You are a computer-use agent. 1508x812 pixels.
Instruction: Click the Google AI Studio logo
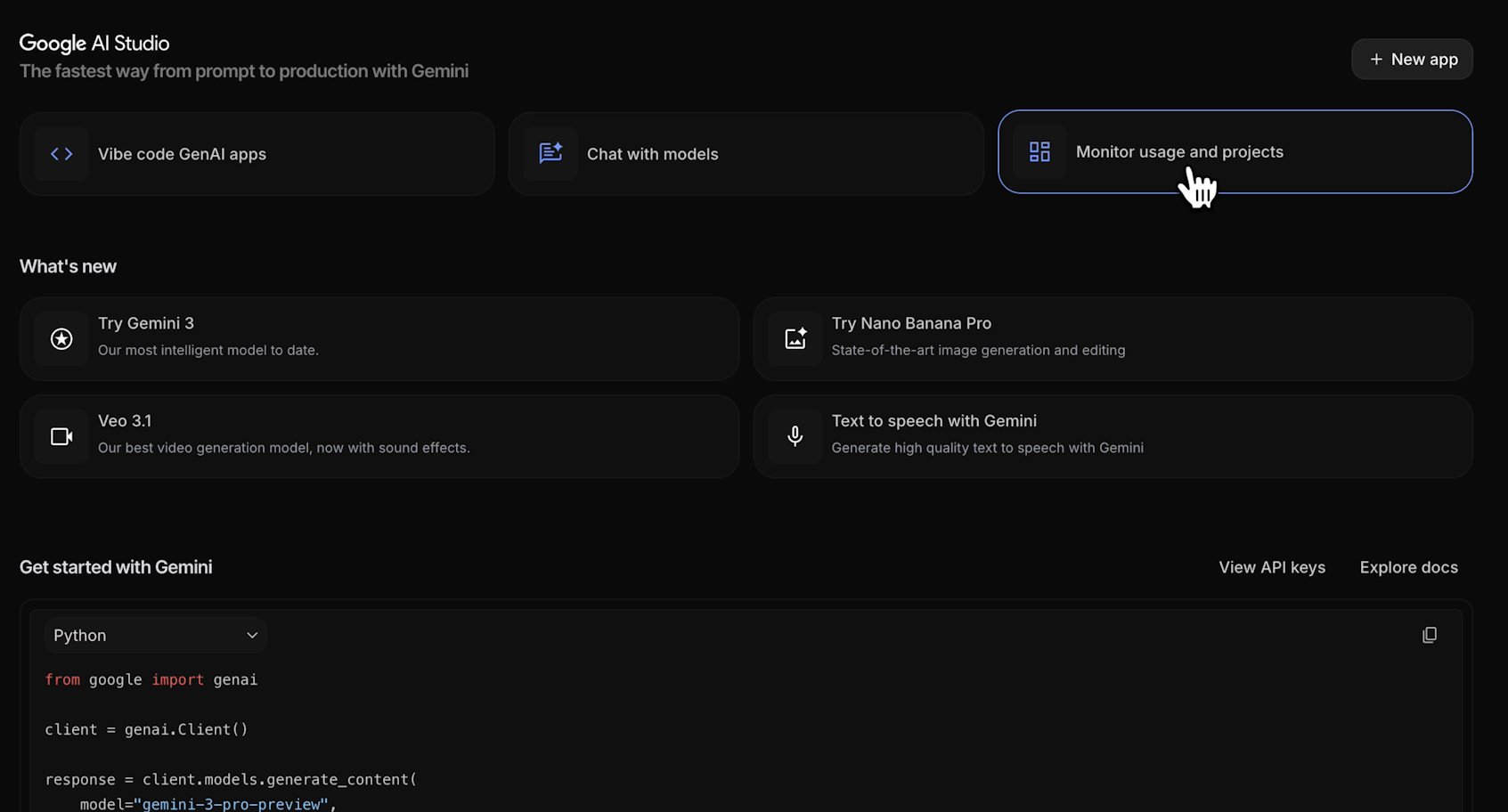[94, 42]
